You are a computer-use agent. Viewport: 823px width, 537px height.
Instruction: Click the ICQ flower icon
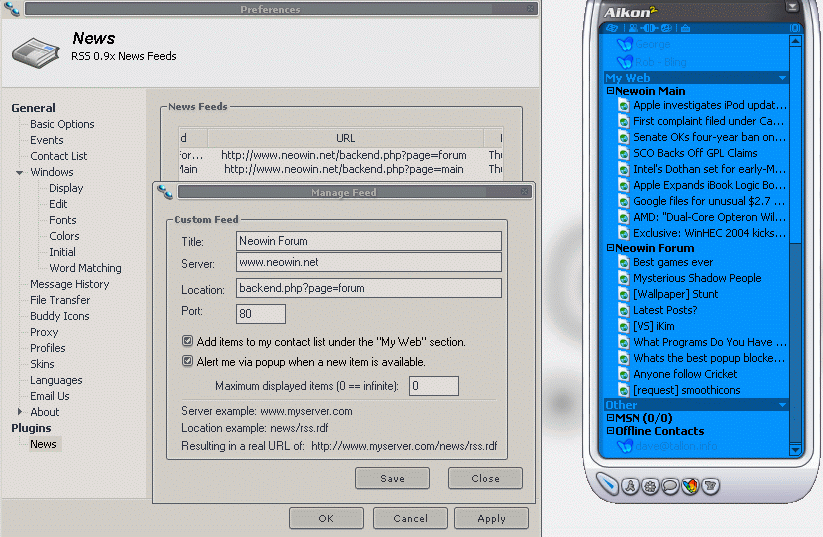(650, 487)
